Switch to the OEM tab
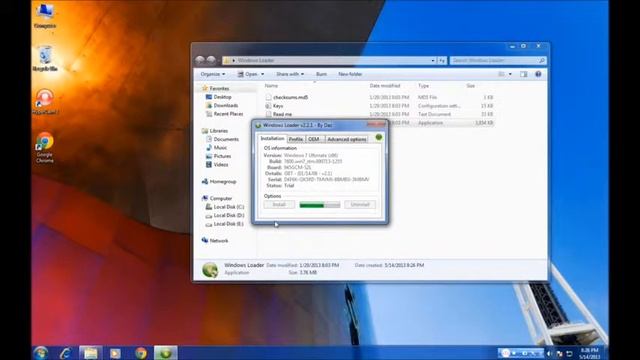The image size is (640, 360). pos(314,139)
